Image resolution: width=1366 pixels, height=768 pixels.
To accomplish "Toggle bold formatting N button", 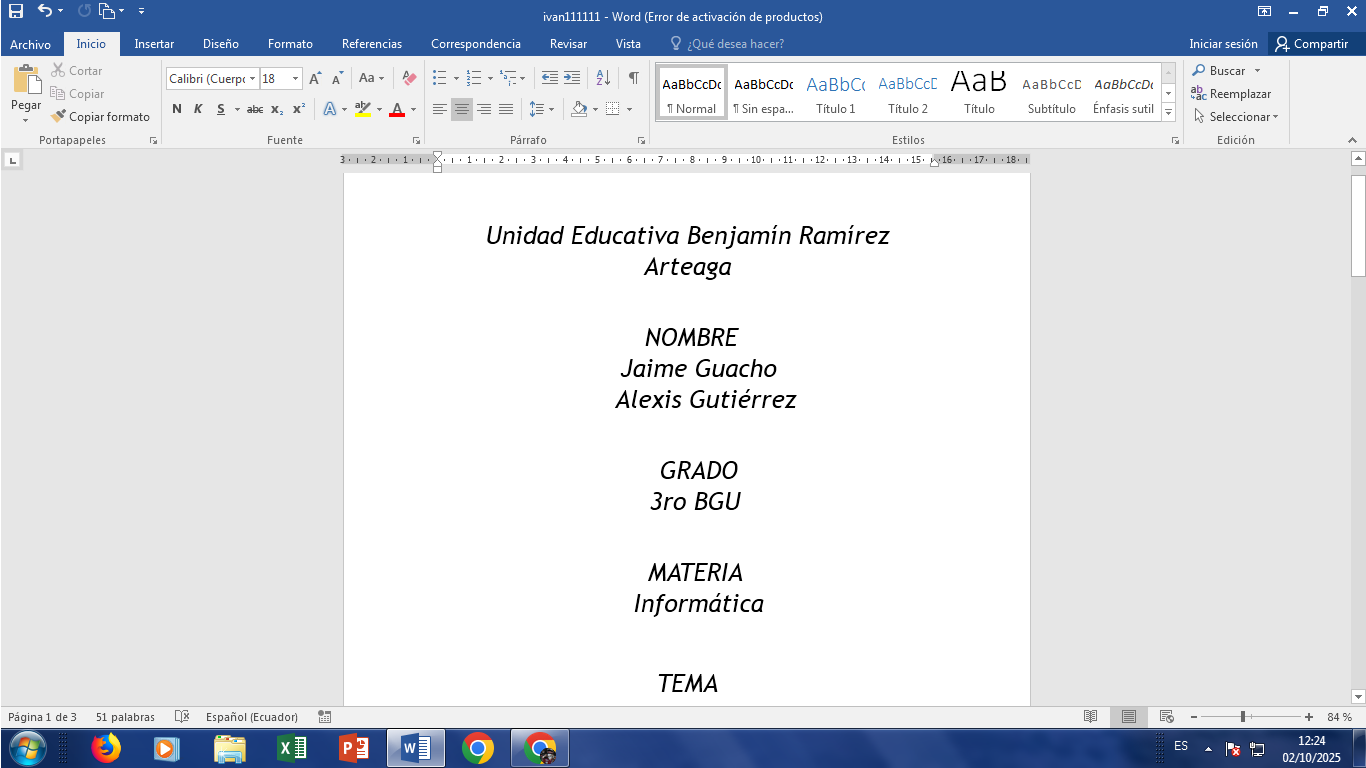I will tap(177, 109).
